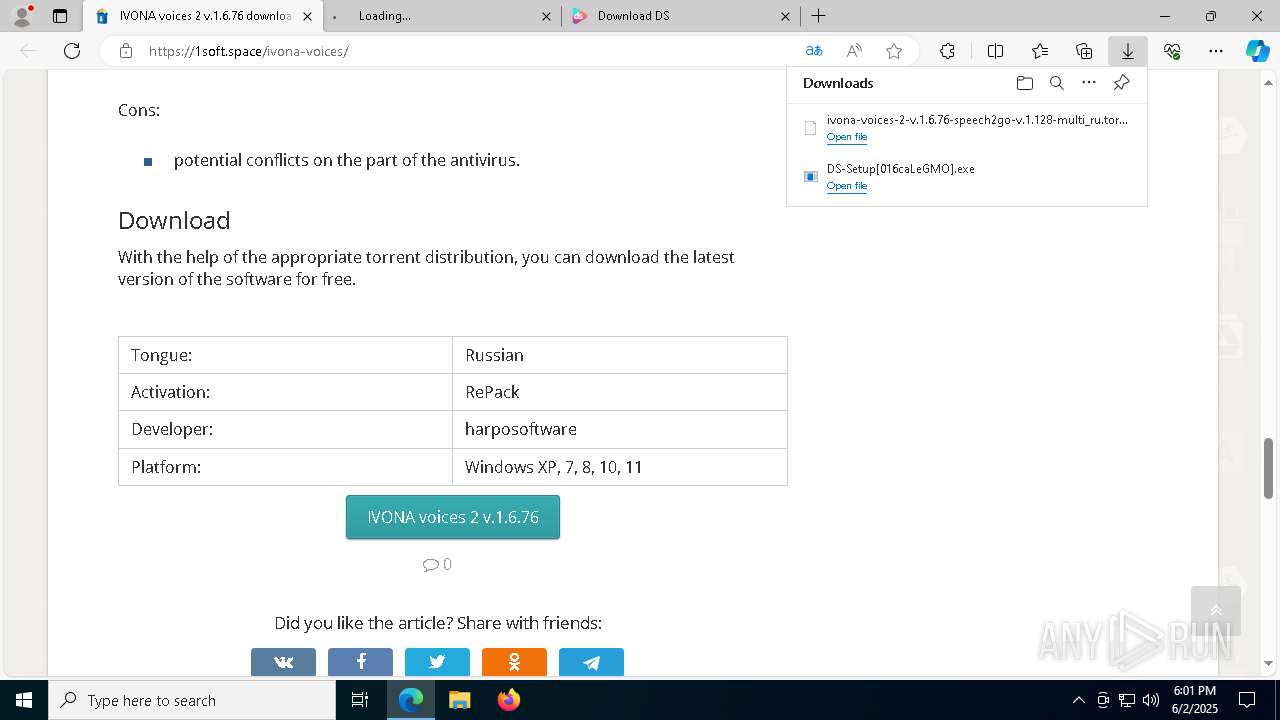Open downloads folder icon in Downloads panel
The width and height of the screenshot is (1280, 720).
click(1024, 83)
